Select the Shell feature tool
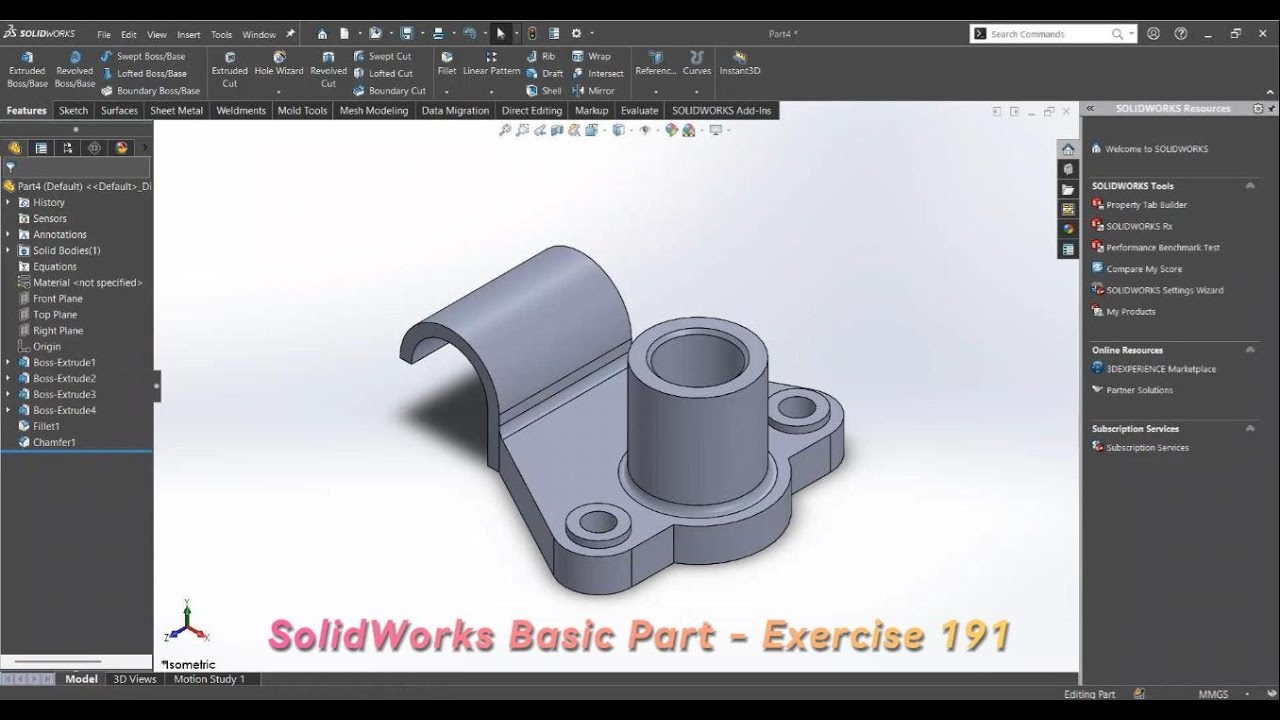Screen dimensions: 1280x720 tap(544, 90)
